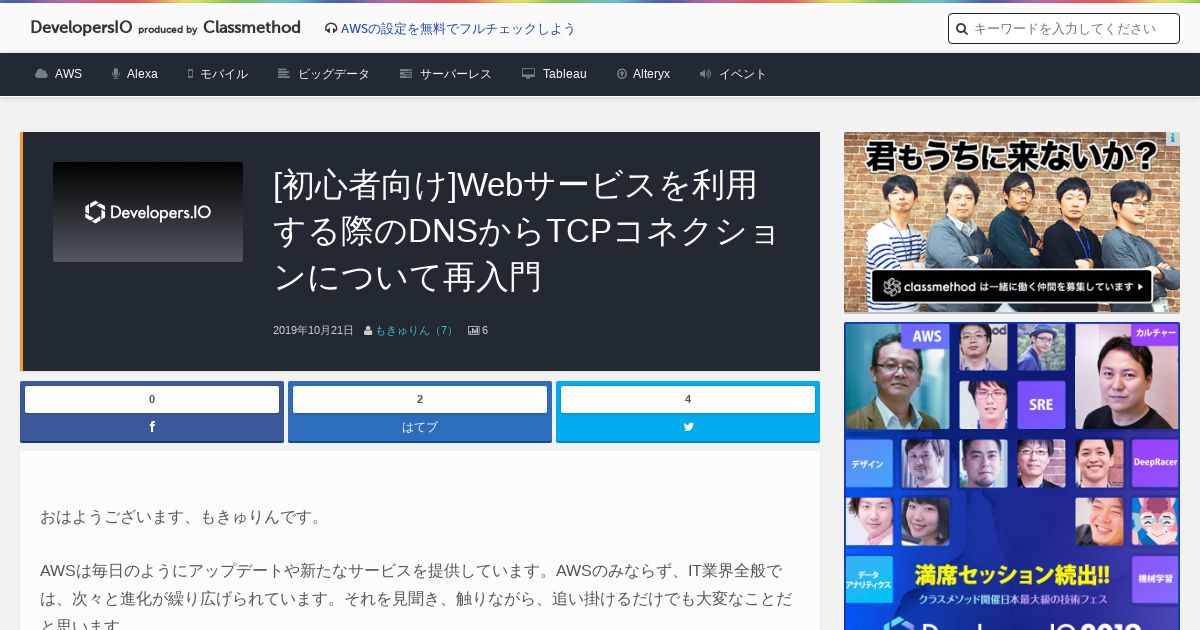Open the AWS navigation menu
Viewport: 1200px width, 630px height.
pos(68,74)
